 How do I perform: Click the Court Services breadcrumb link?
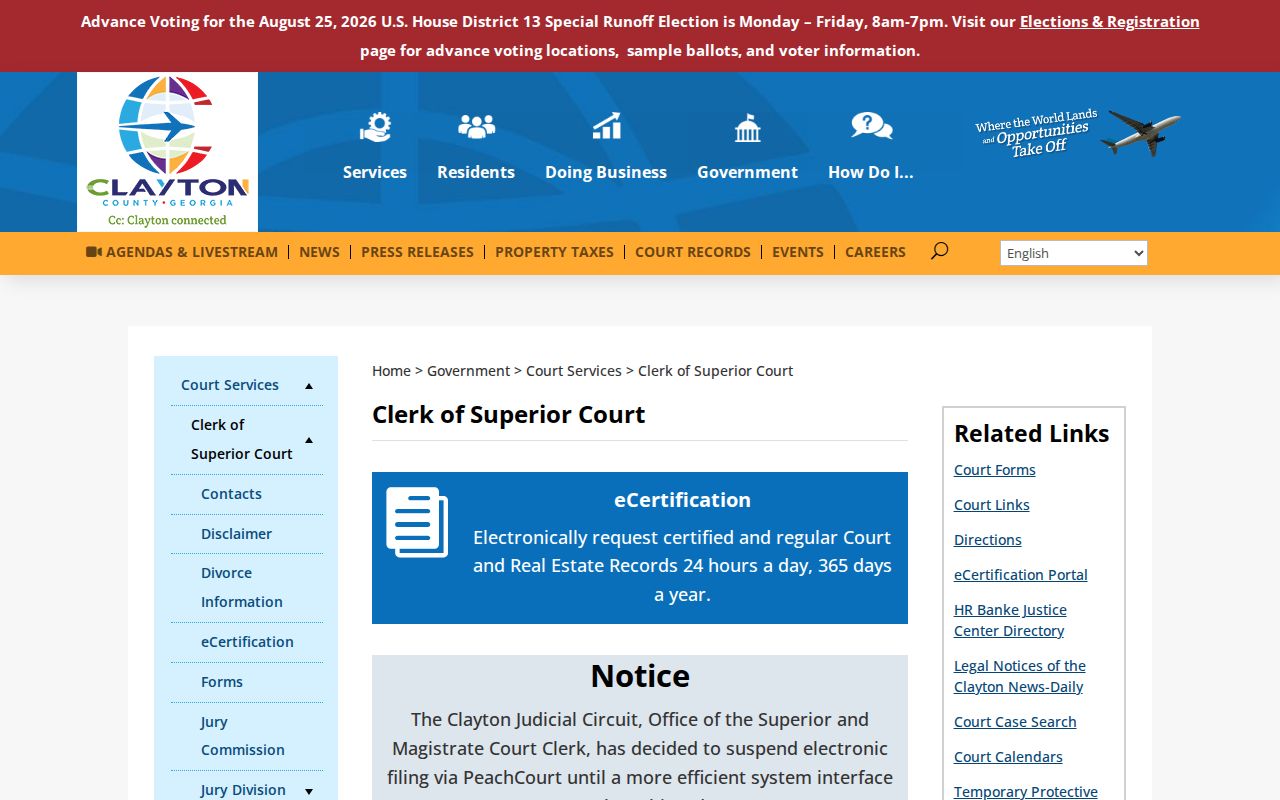pos(574,371)
